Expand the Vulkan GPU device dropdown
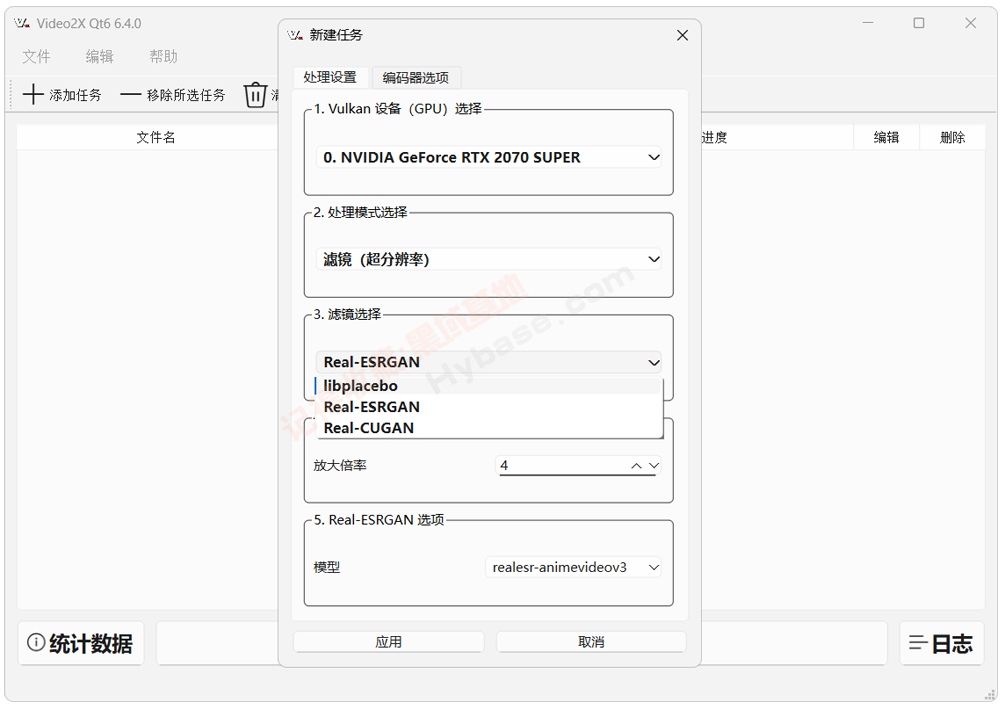Image resolution: width=1002 pixels, height=707 pixels. click(x=654, y=157)
